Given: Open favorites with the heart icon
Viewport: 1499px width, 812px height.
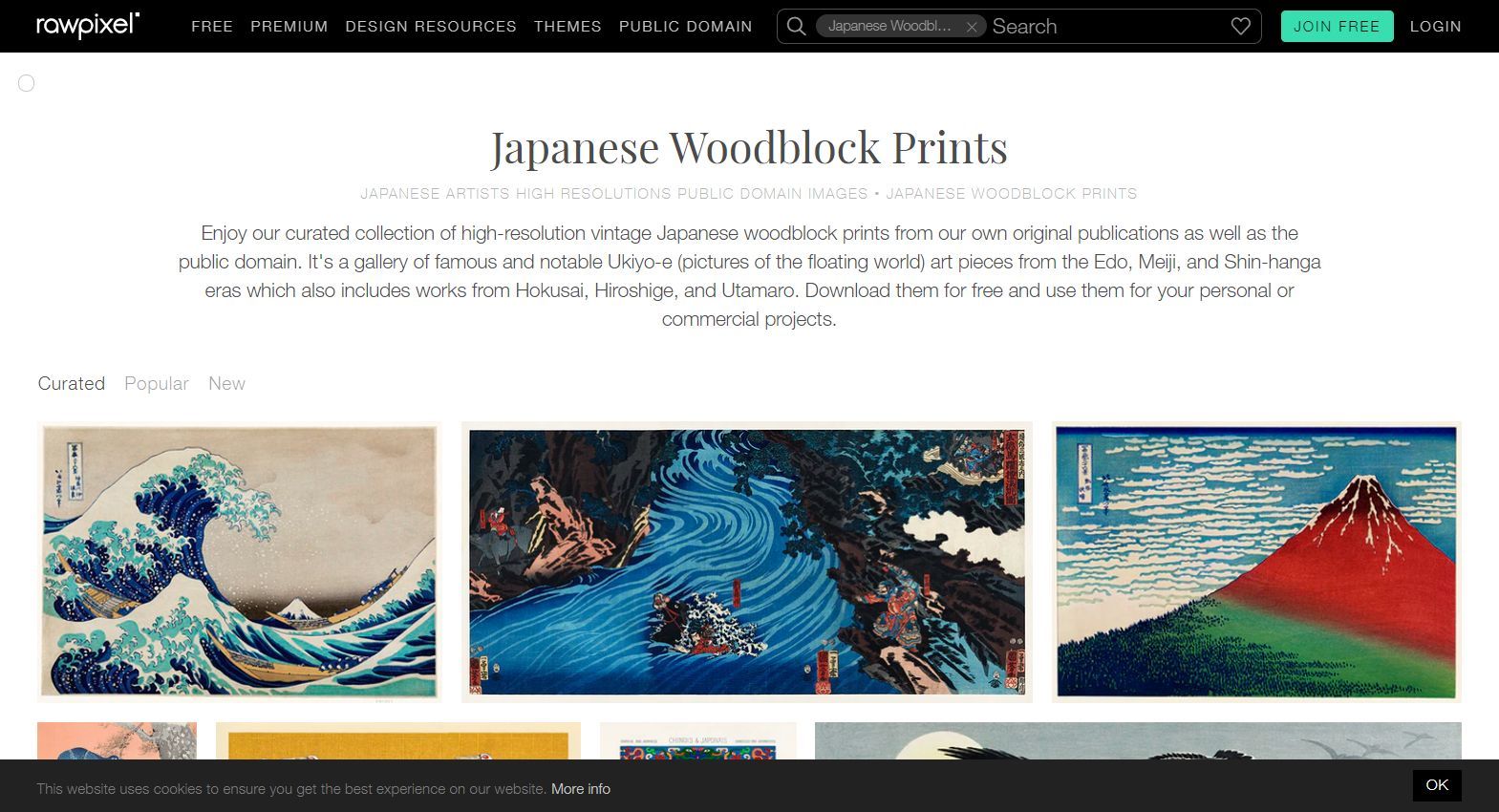Looking at the screenshot, I should click(1240, 27).
